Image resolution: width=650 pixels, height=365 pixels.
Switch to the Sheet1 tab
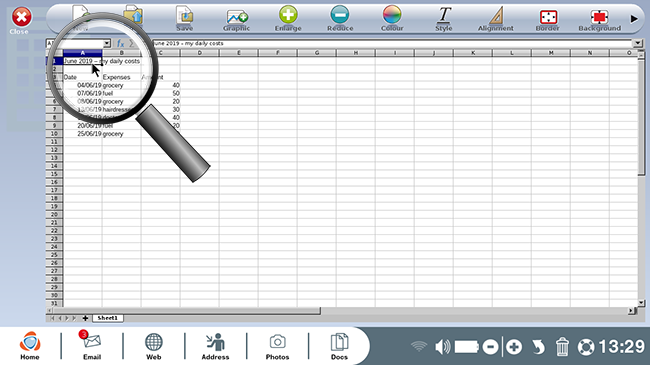click(108, 318)
